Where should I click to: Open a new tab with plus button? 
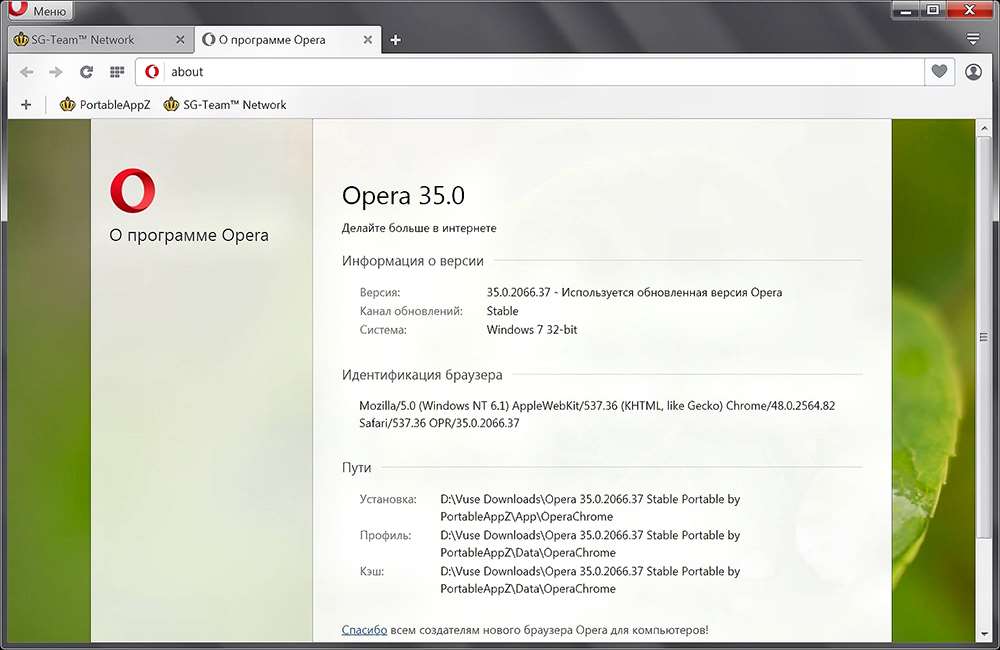(x=396, y=40)
